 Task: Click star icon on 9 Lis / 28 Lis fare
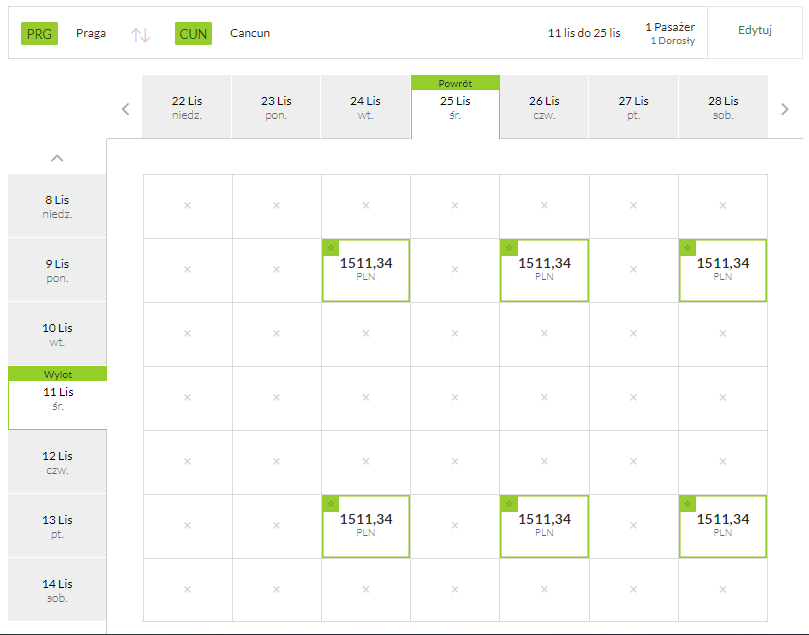pyautogui.click(x=688, y=248)
